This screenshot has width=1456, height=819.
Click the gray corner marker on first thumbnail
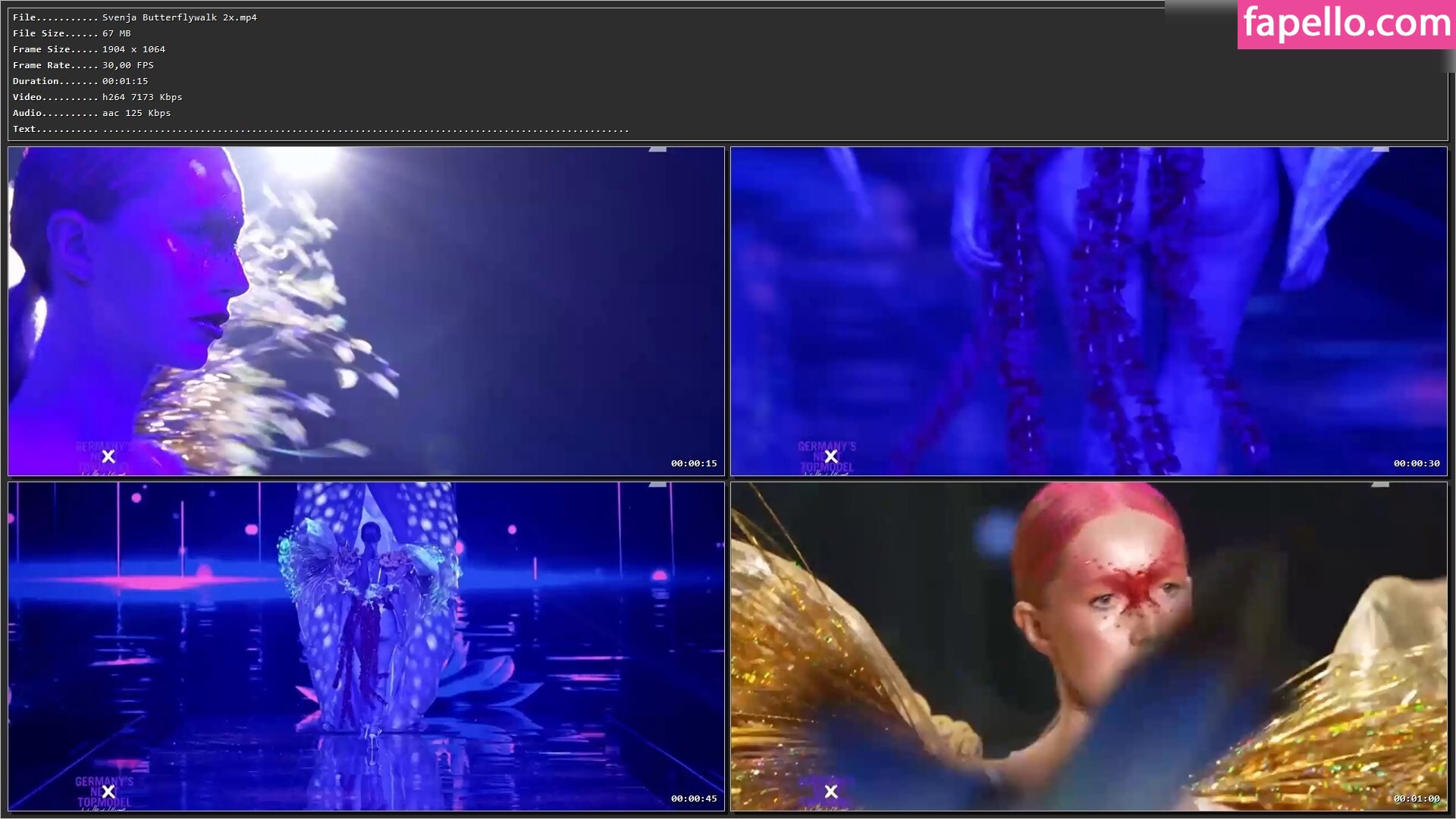tap(657, 150)
